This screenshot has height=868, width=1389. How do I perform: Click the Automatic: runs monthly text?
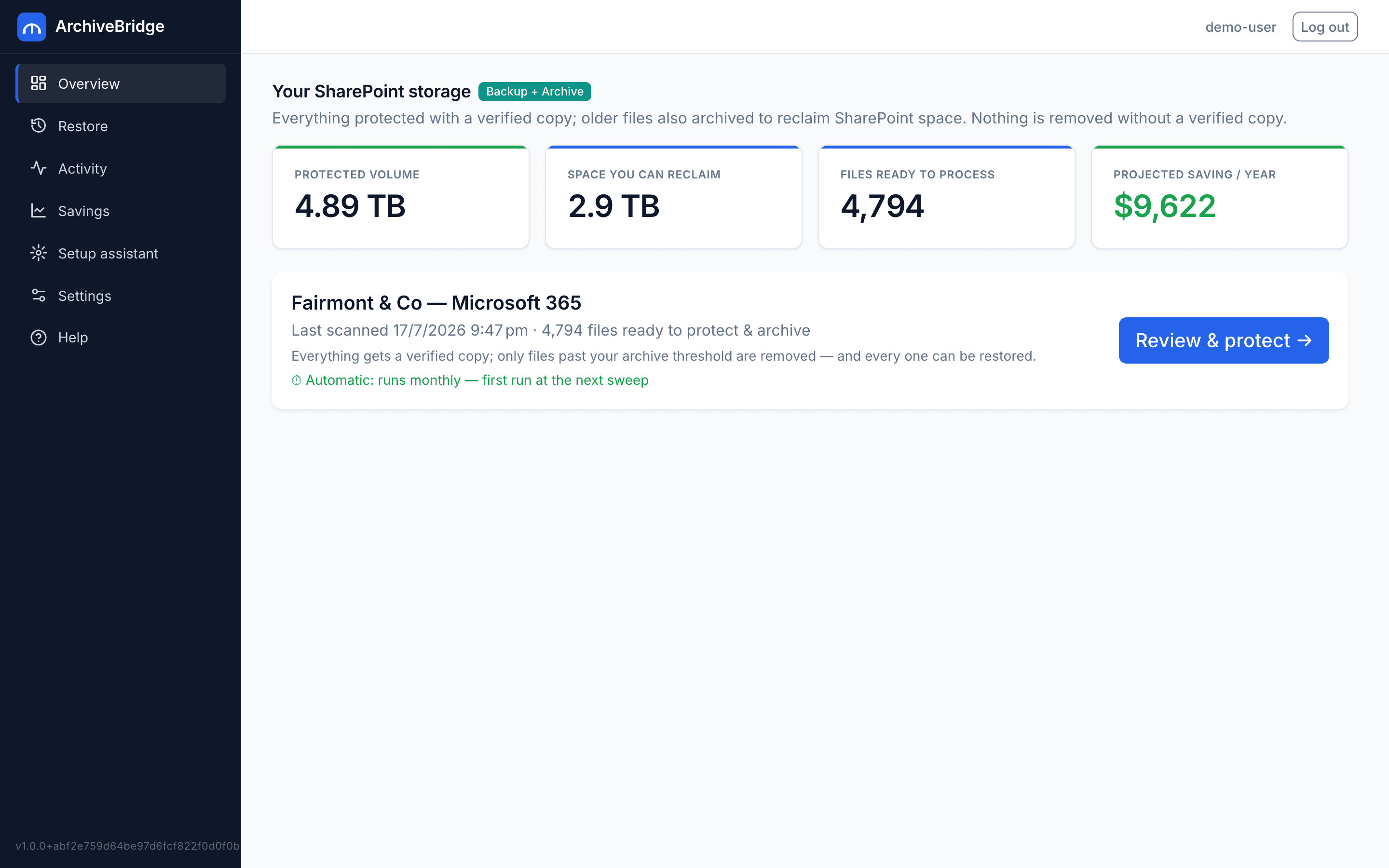(x=477, y=380)
